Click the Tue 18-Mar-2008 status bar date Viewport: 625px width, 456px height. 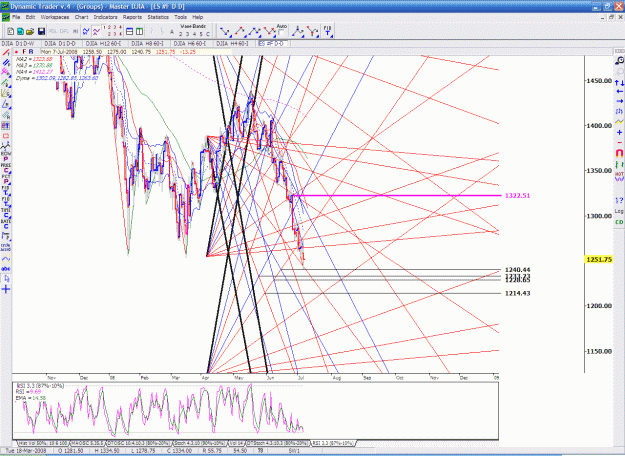coord(26,451)
